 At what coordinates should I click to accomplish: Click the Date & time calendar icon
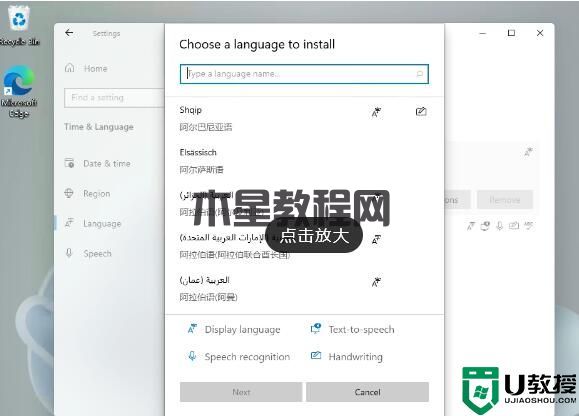tap(69, 163)
